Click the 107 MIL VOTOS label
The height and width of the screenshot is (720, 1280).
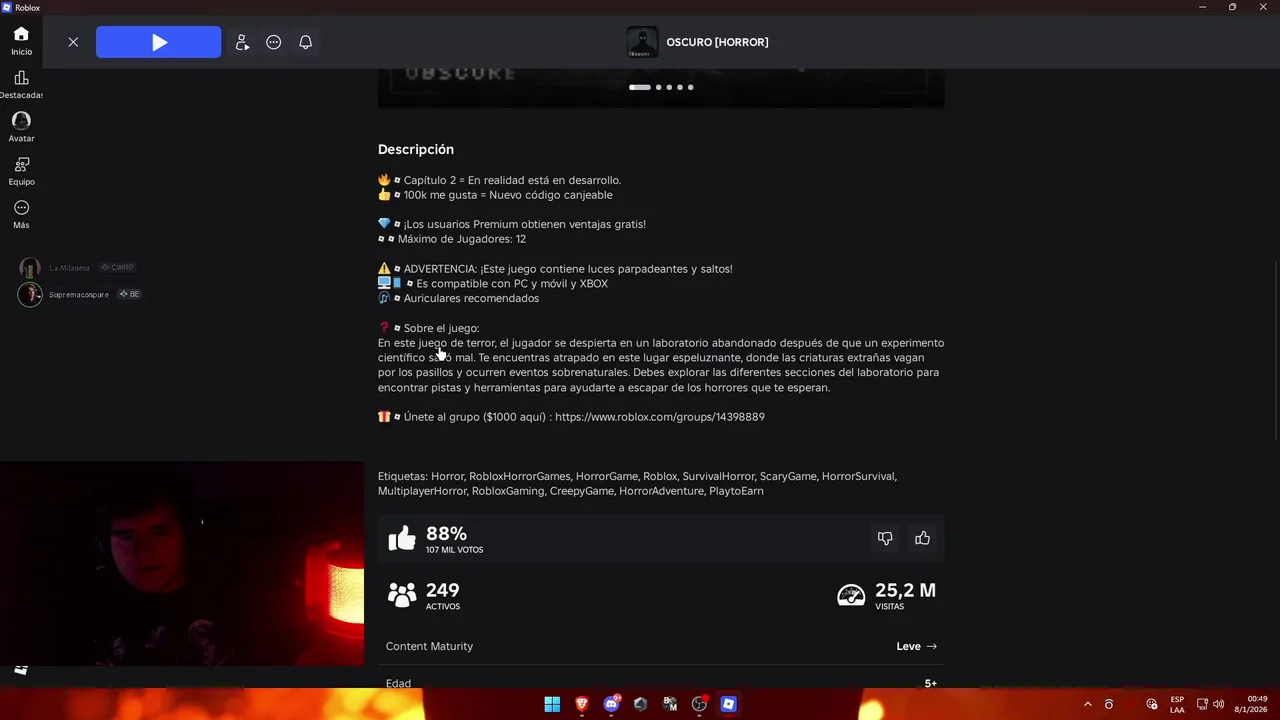click(x=454, y=550)
